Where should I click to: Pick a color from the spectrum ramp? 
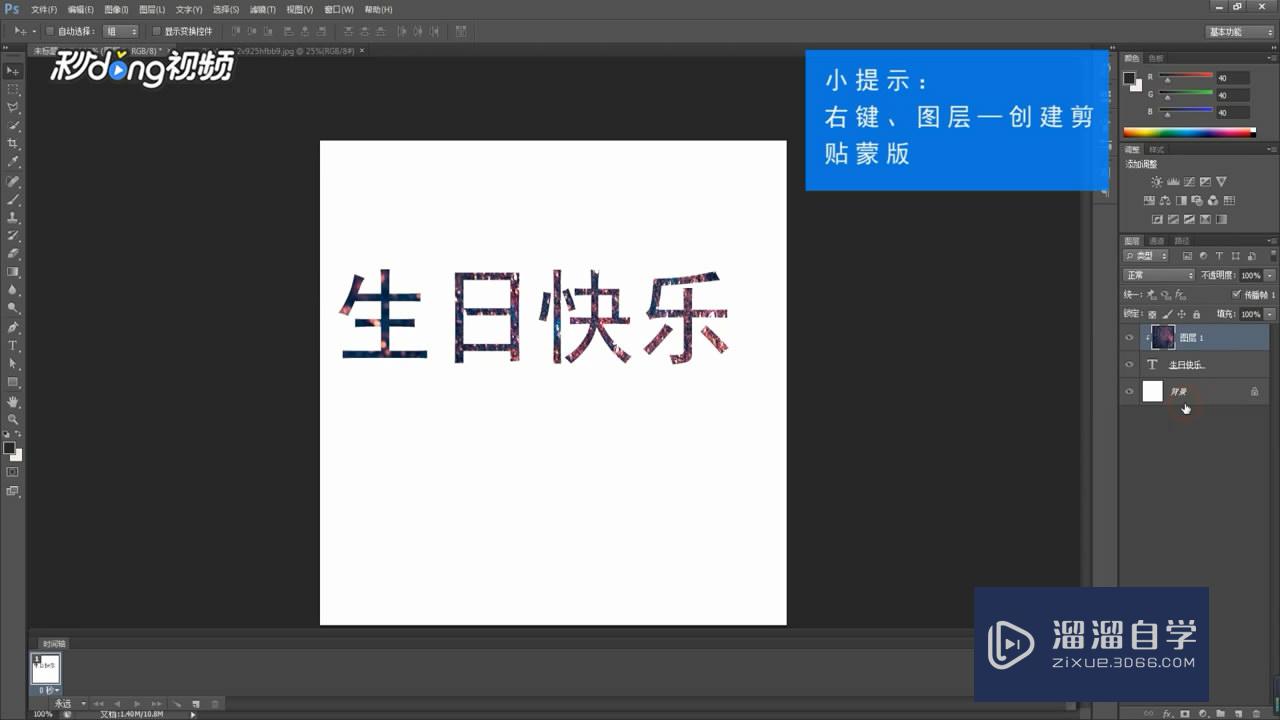coord(1189,132)
